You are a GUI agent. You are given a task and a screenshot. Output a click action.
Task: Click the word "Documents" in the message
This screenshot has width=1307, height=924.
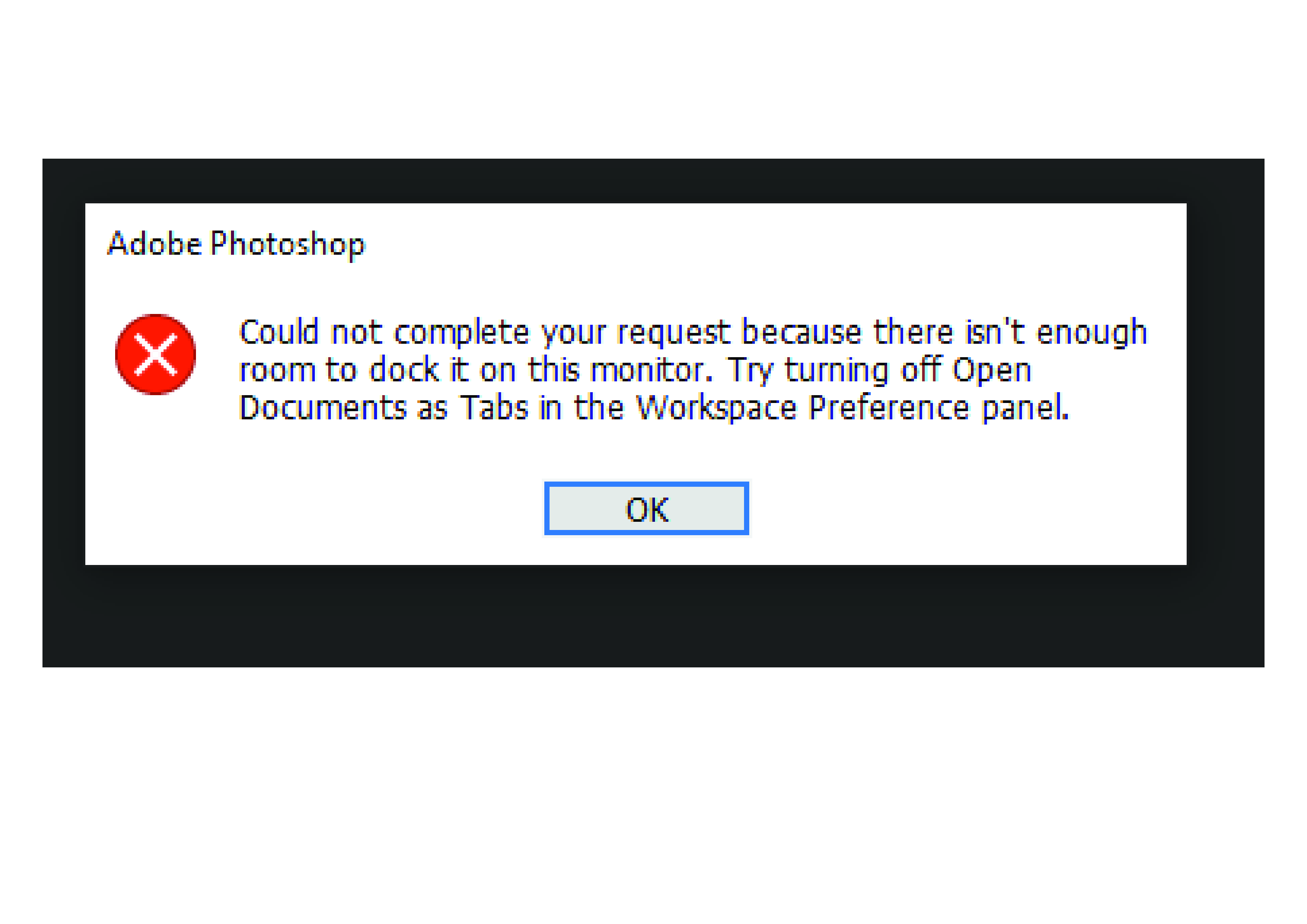tap(322, 408)
